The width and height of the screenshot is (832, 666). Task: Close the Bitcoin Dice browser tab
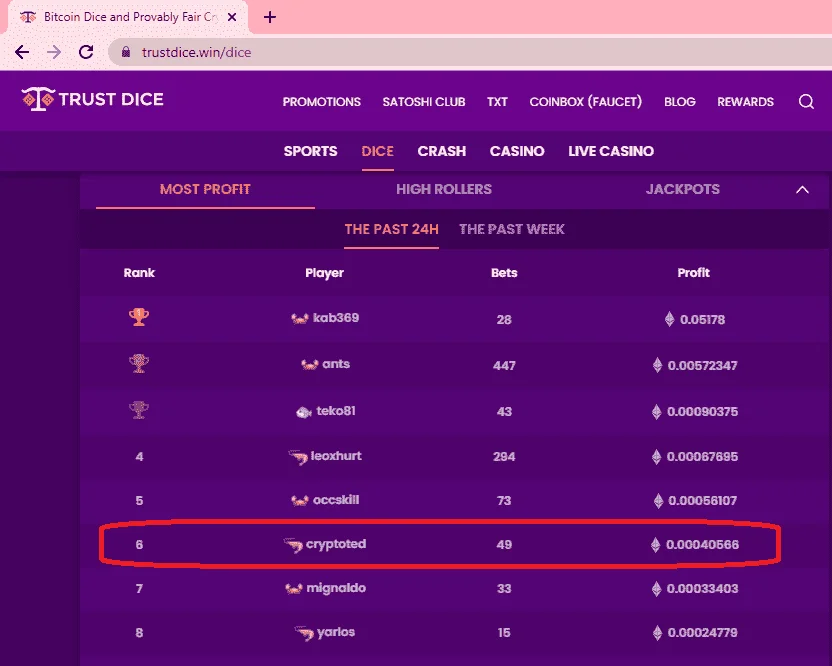[x=232, y=17]
